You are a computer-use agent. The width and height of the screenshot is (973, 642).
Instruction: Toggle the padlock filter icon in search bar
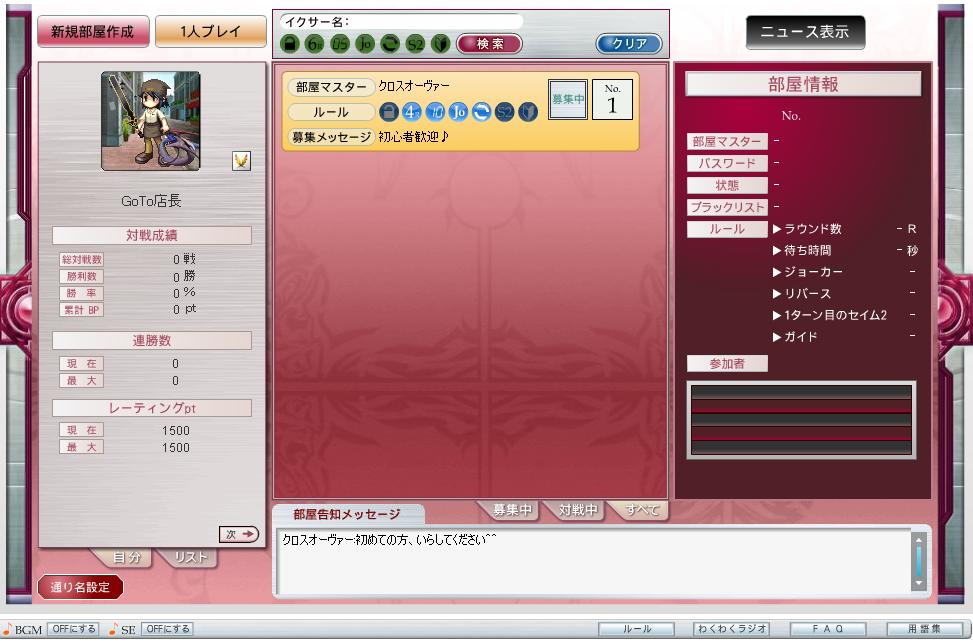point(289,44)
